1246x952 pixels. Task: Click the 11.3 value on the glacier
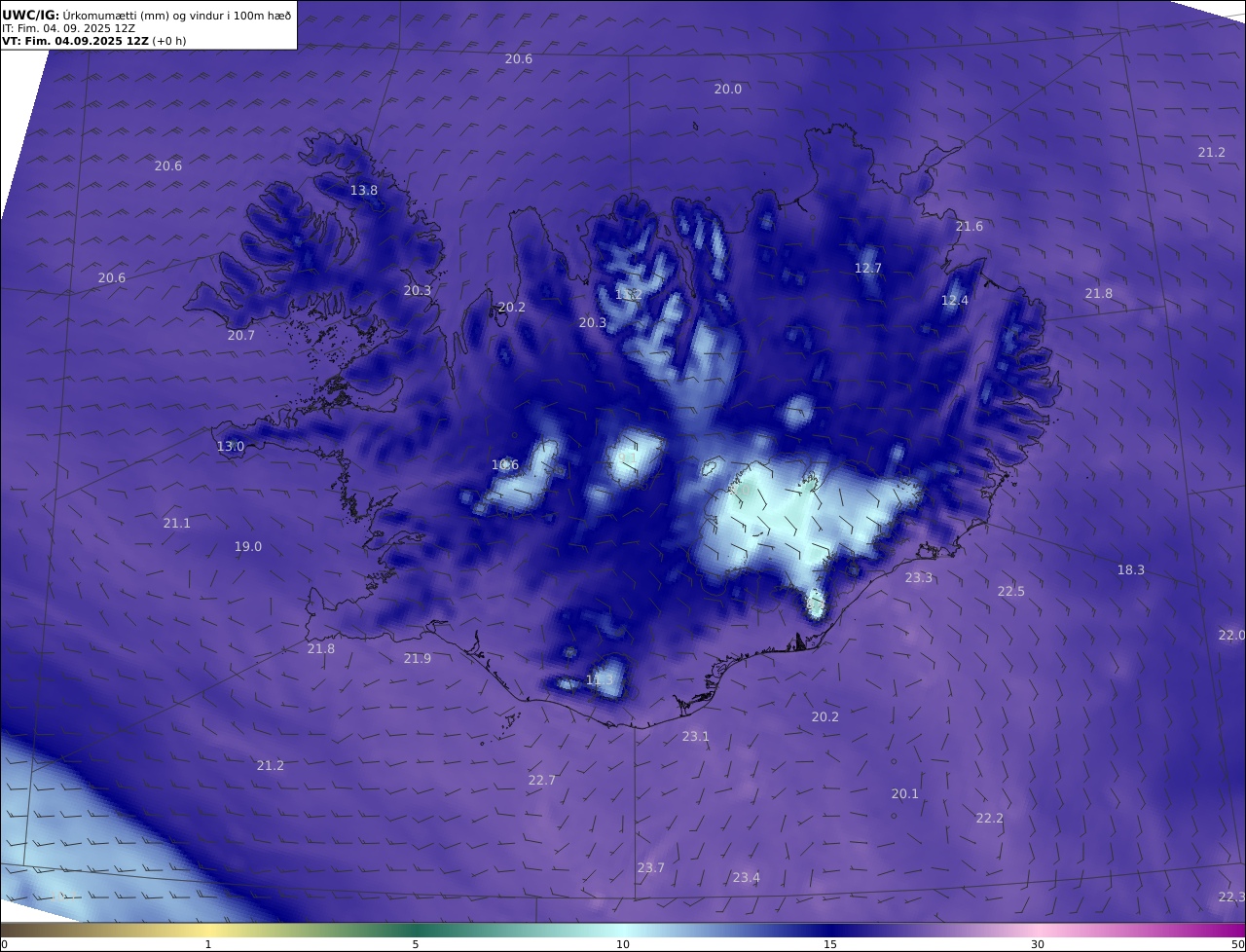point(601,679)
